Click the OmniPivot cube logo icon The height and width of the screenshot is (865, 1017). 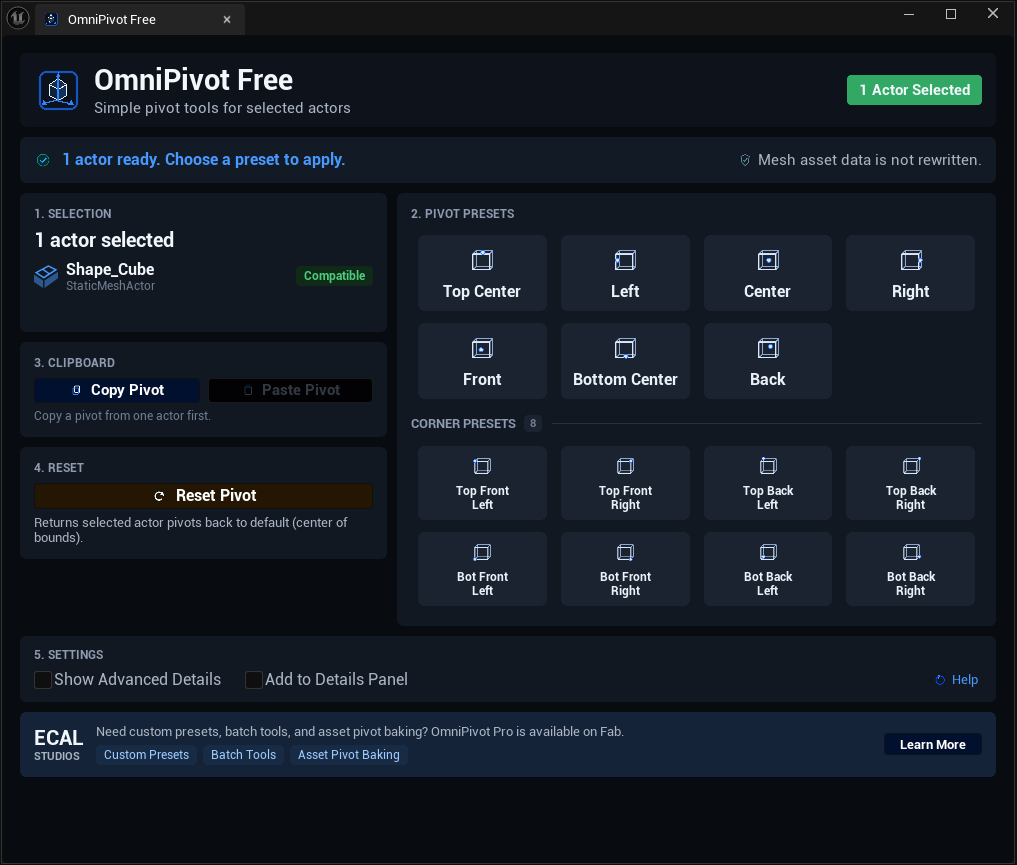pyautogui.click(x=58, y=90)
